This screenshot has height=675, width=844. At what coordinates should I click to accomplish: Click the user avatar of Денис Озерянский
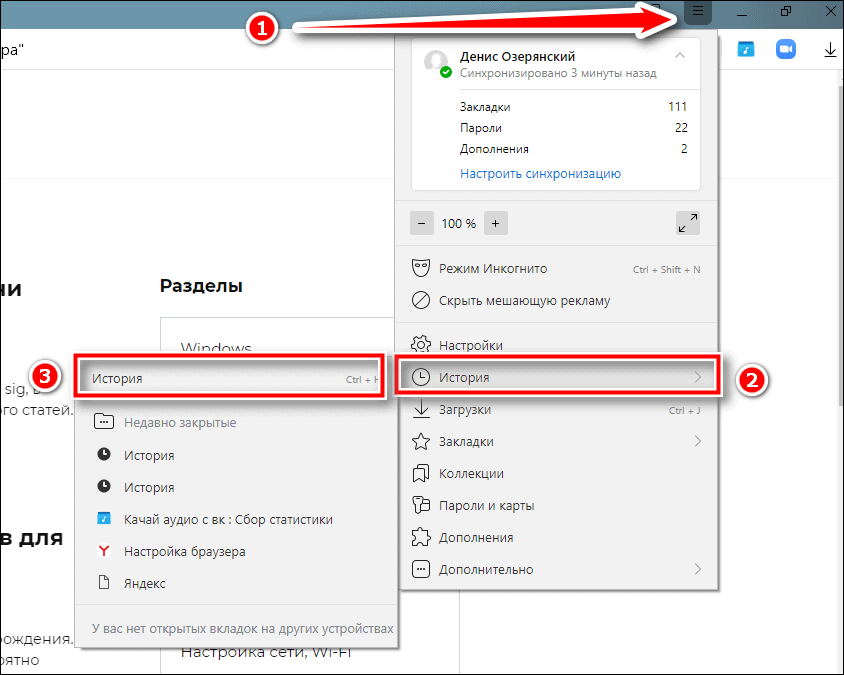coord(436,62)
